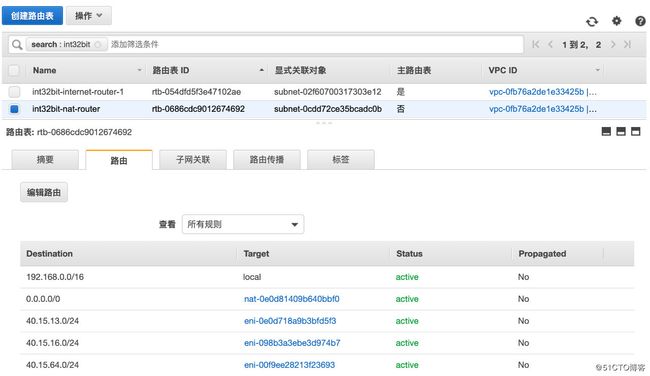Click the 40.15.16.0/24 destination
Image resolution: width=650 pixels, height=376 pixels.
click(x=52, y=343)
